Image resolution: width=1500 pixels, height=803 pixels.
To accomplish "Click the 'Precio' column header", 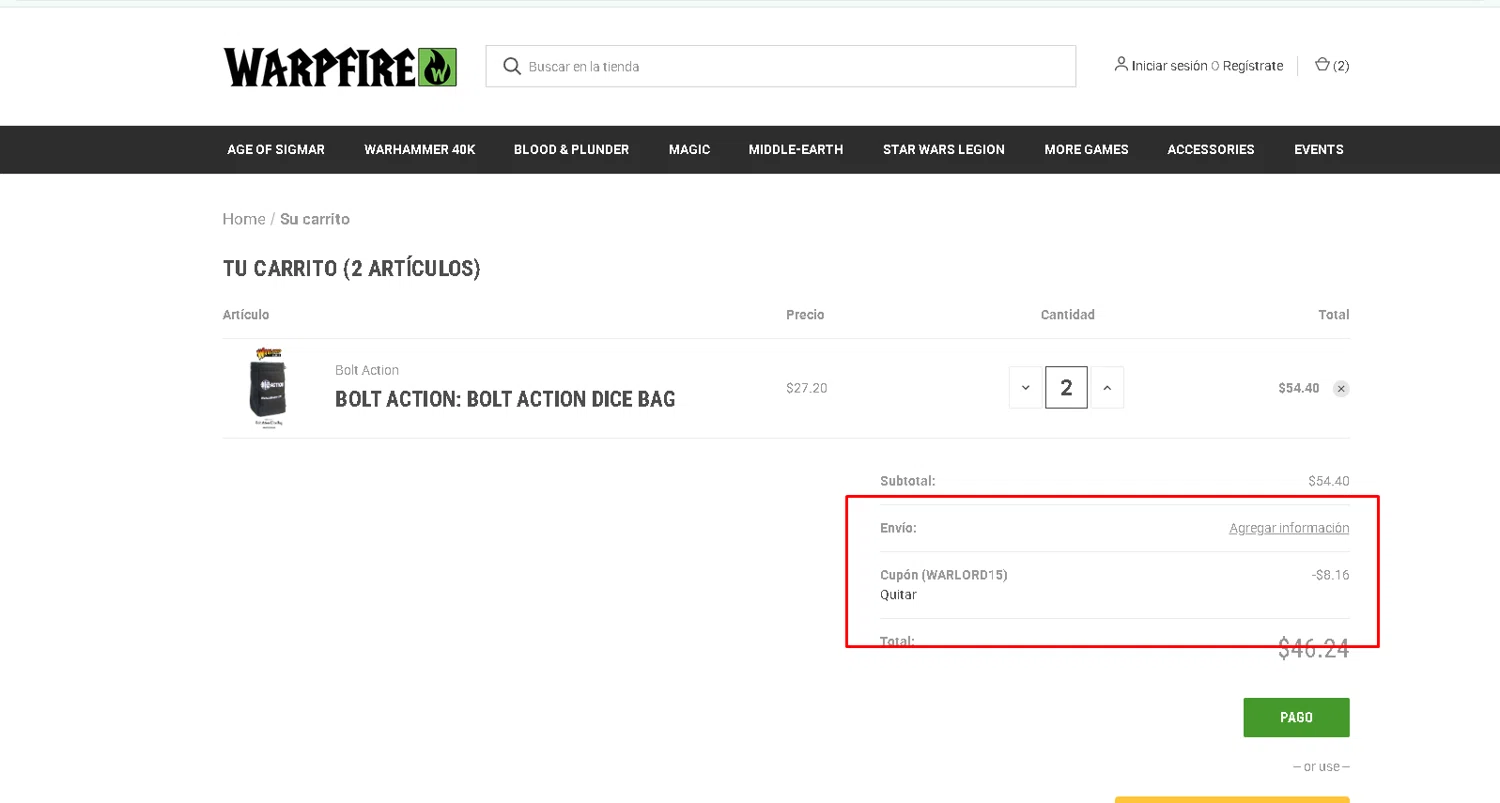I will 805,315.
